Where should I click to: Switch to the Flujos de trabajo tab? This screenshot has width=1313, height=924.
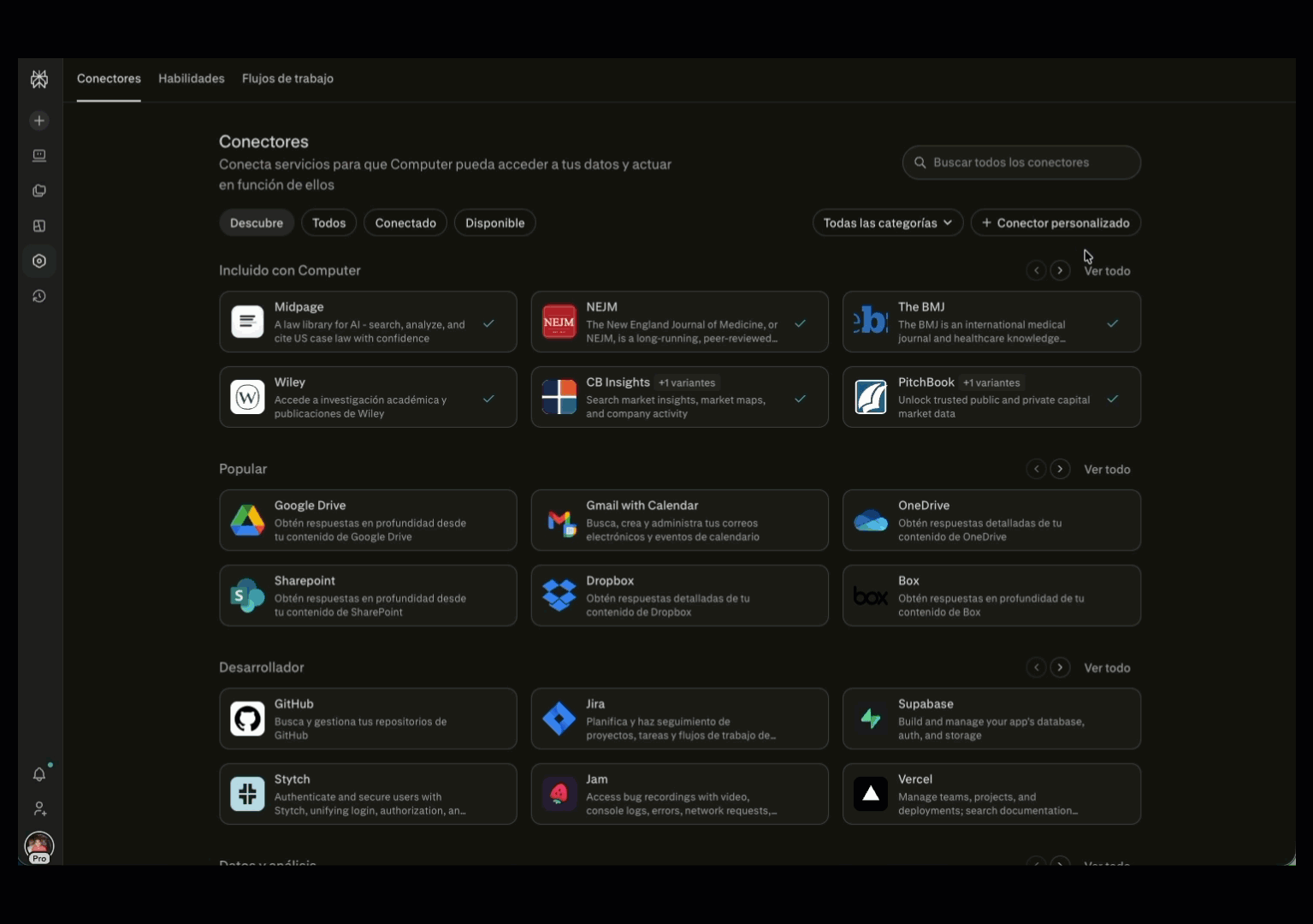(x=287, y=79)
